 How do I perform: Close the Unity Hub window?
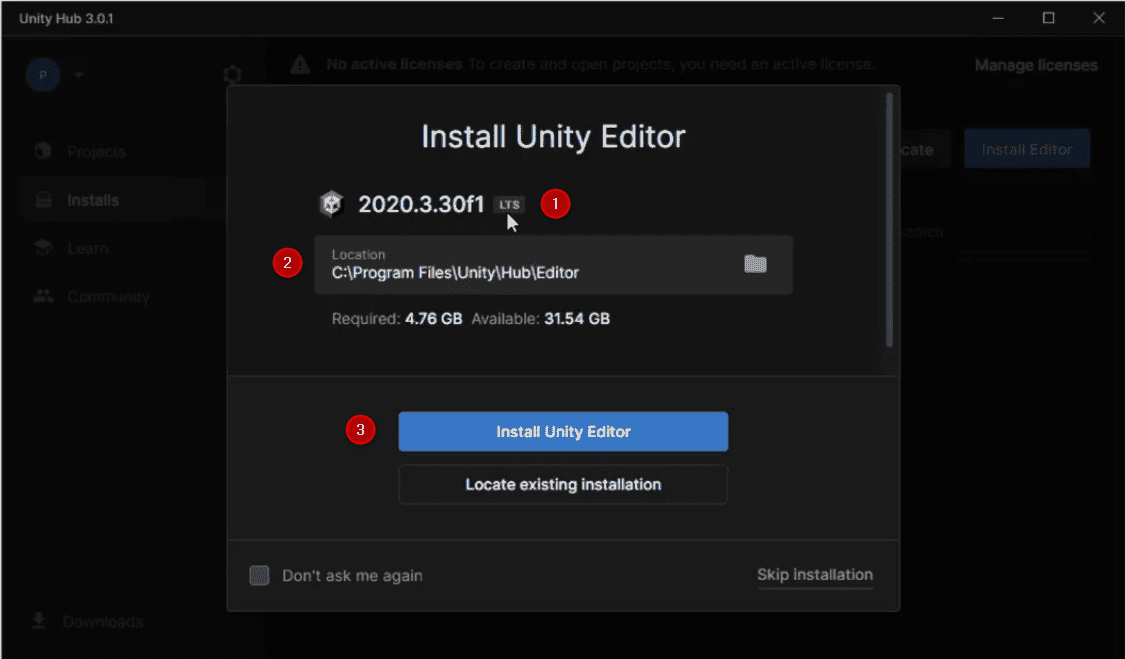[x=1098, y=18]
